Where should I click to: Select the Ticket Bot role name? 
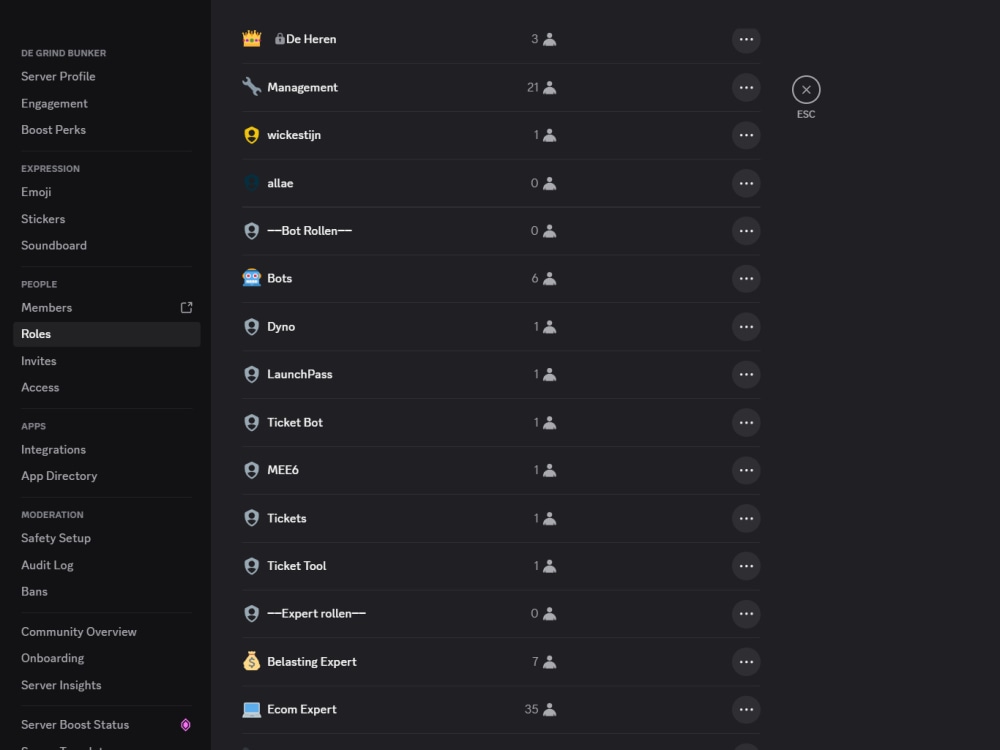(x=295, y=422)
